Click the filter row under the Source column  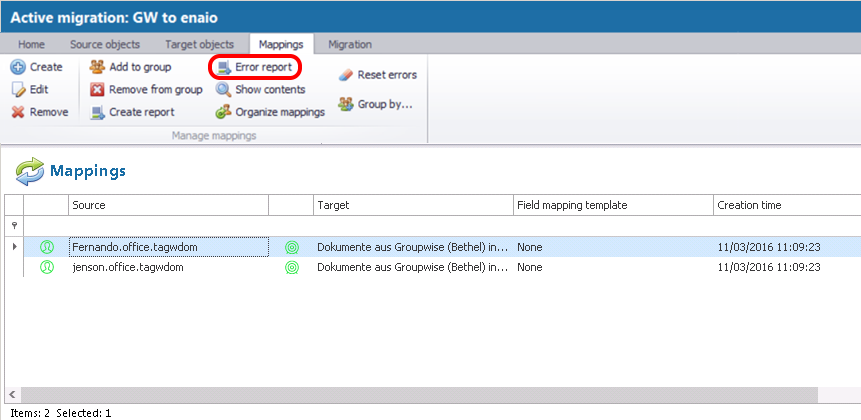tap(167, 226)
